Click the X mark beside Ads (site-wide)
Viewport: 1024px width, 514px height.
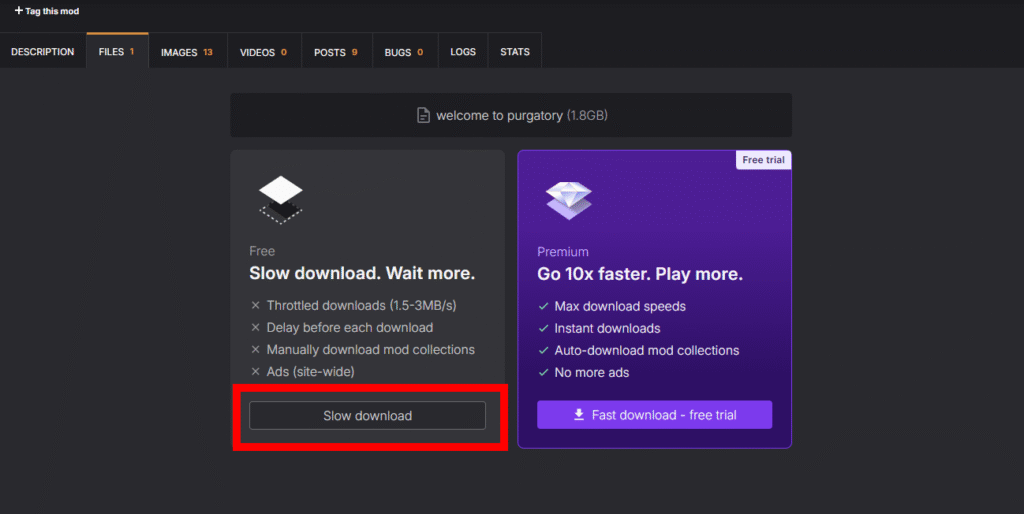pyautogui.click(x=255, y=372)
